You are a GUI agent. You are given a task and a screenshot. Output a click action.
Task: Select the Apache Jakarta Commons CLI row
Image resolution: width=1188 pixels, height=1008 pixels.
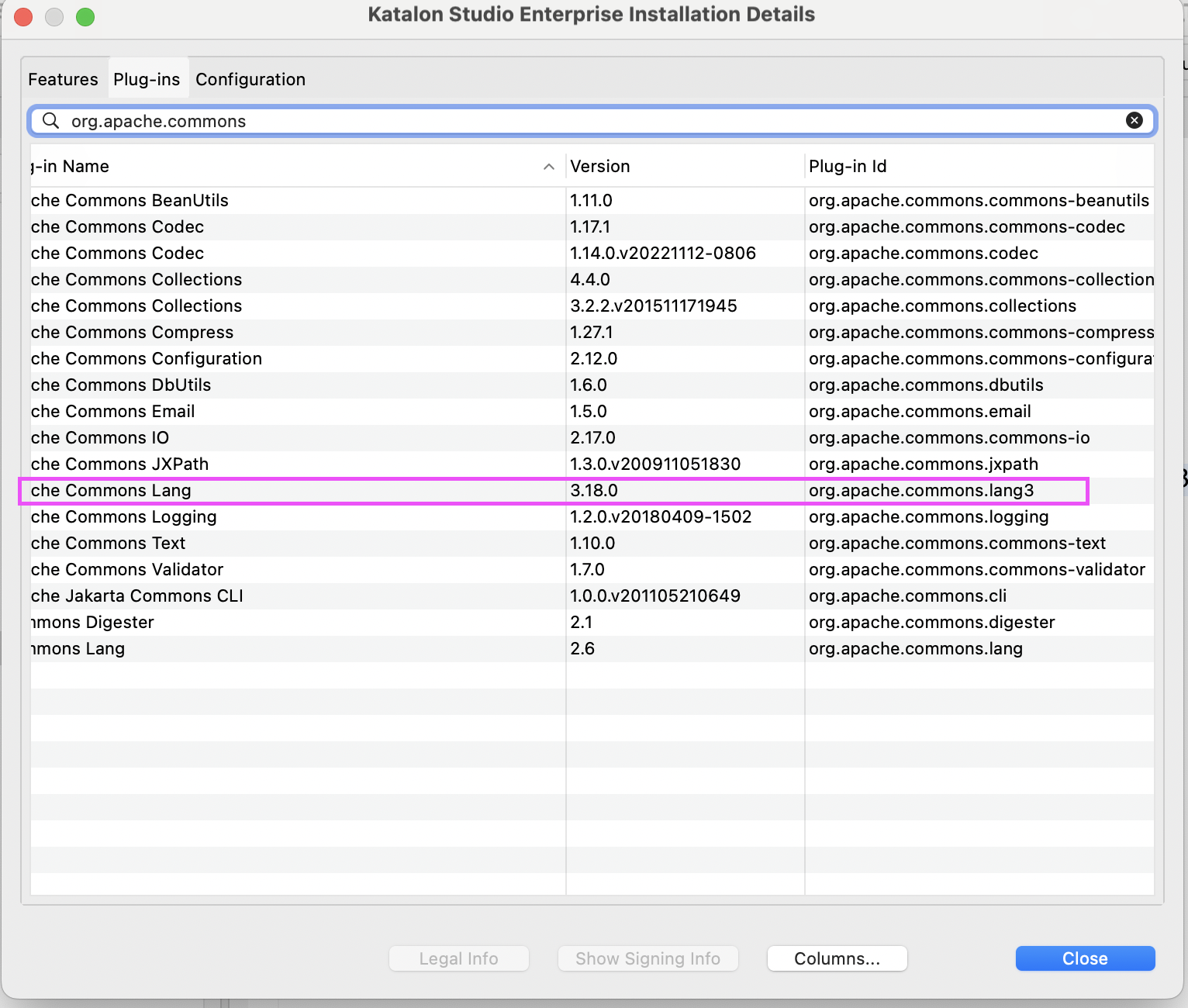[310, 595]
